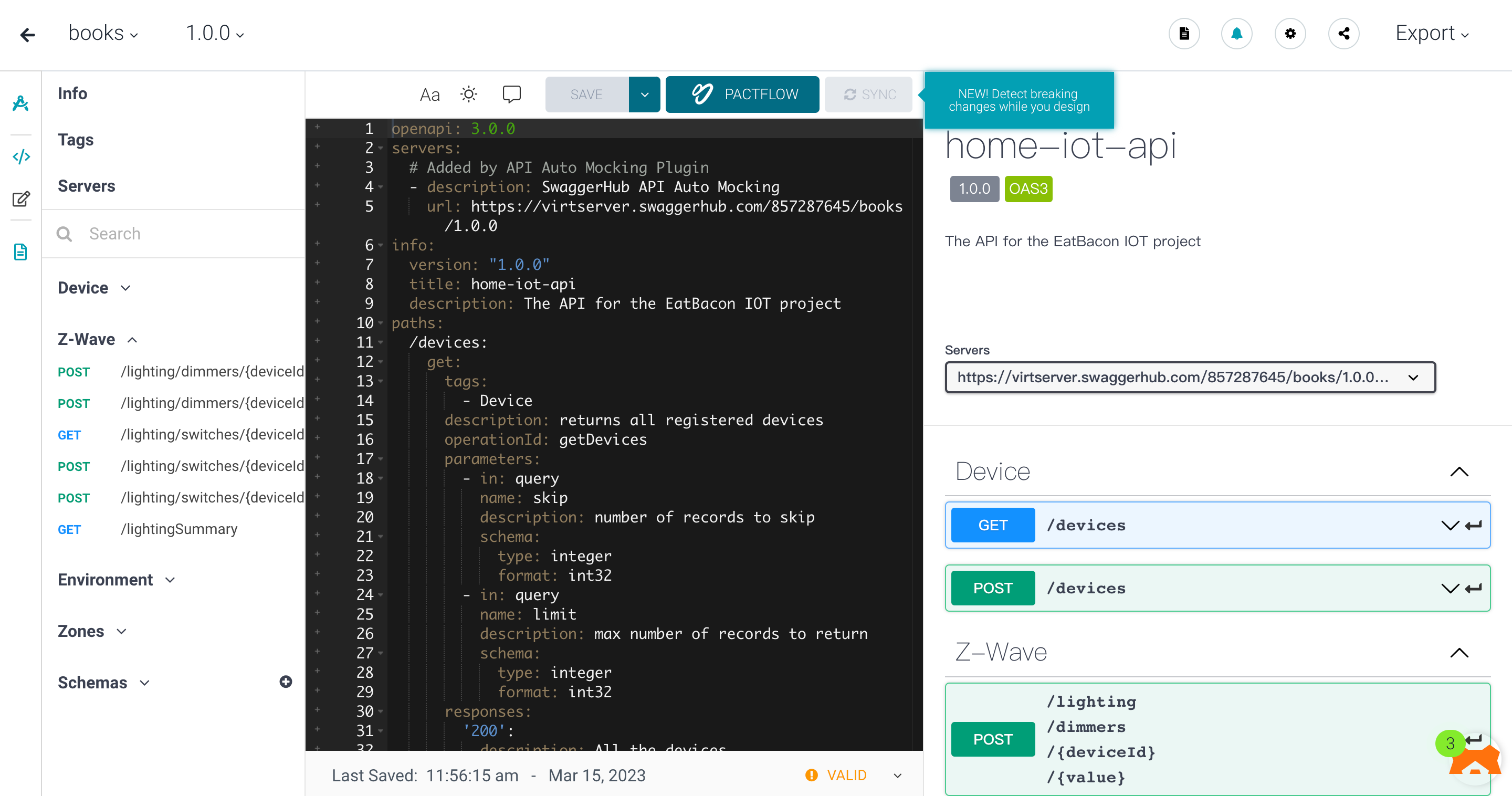Click the back arrow icon
The width and height of the screenshot is (1512, 796).
(28, 34)
